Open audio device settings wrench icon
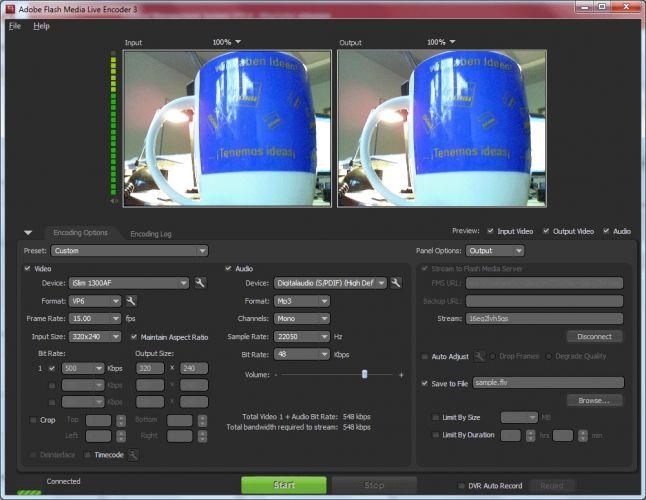This screenshot has height=500, width=646. point(396,283)
